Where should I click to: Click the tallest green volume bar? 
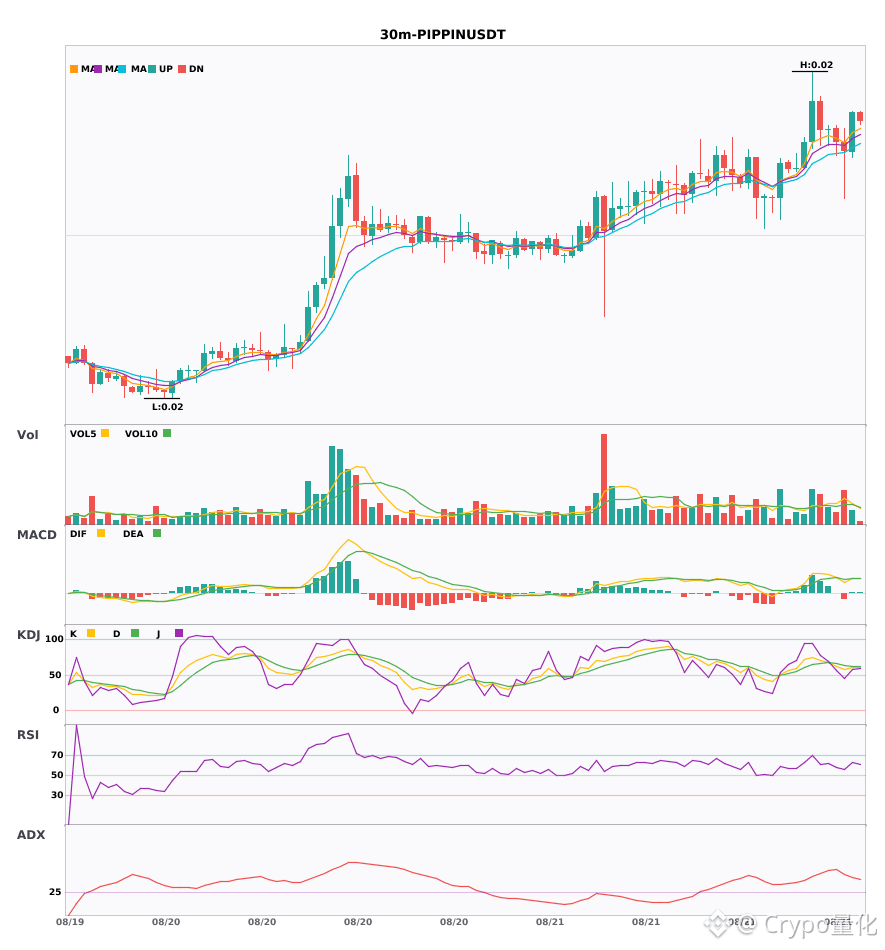pos(332,485)
